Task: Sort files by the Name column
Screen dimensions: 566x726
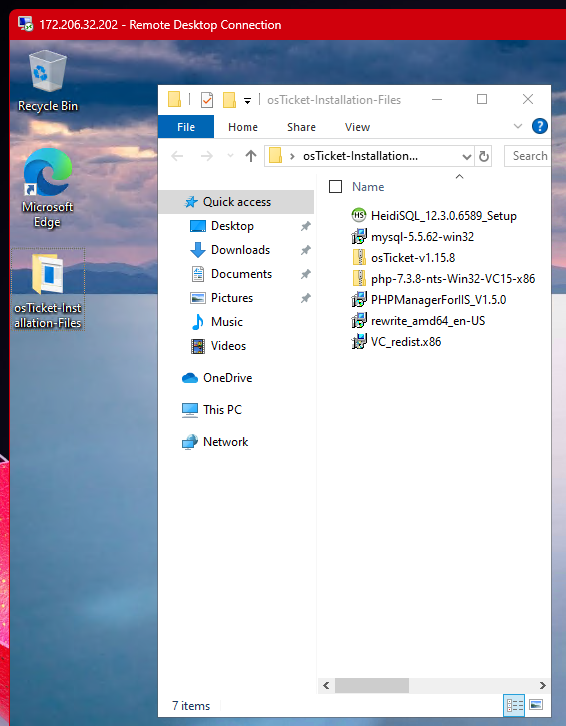Action: [x=368, y=187]
